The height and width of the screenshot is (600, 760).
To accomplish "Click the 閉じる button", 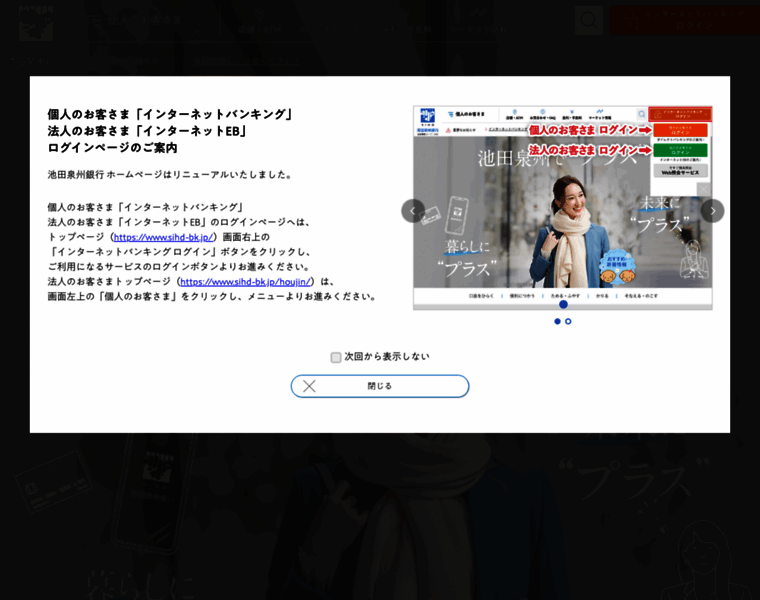I will 380,386.
